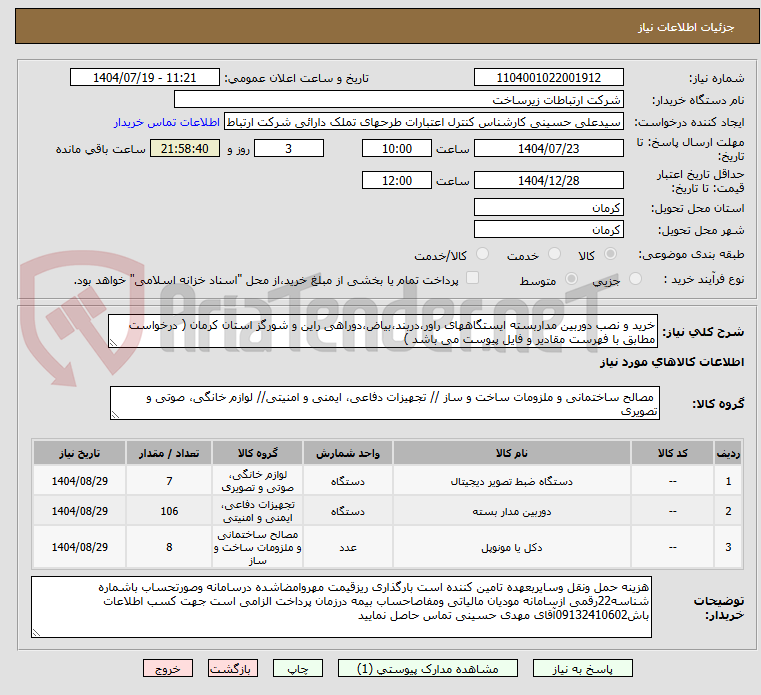
Task: Click the شهر محل تحویل field
Action: tap(549, 229)
